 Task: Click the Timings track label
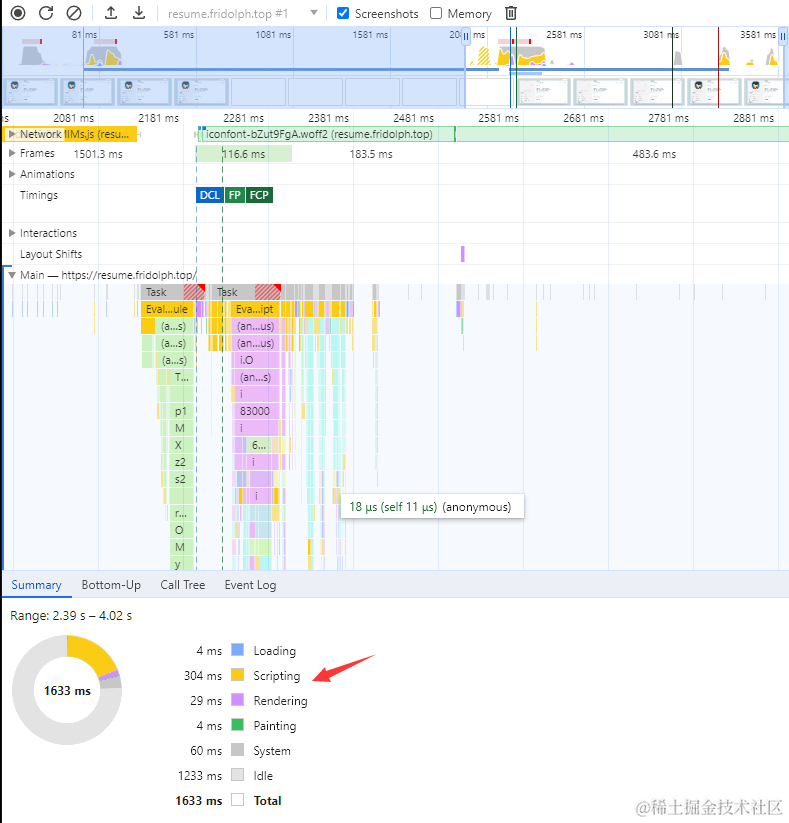coord(39,195)
